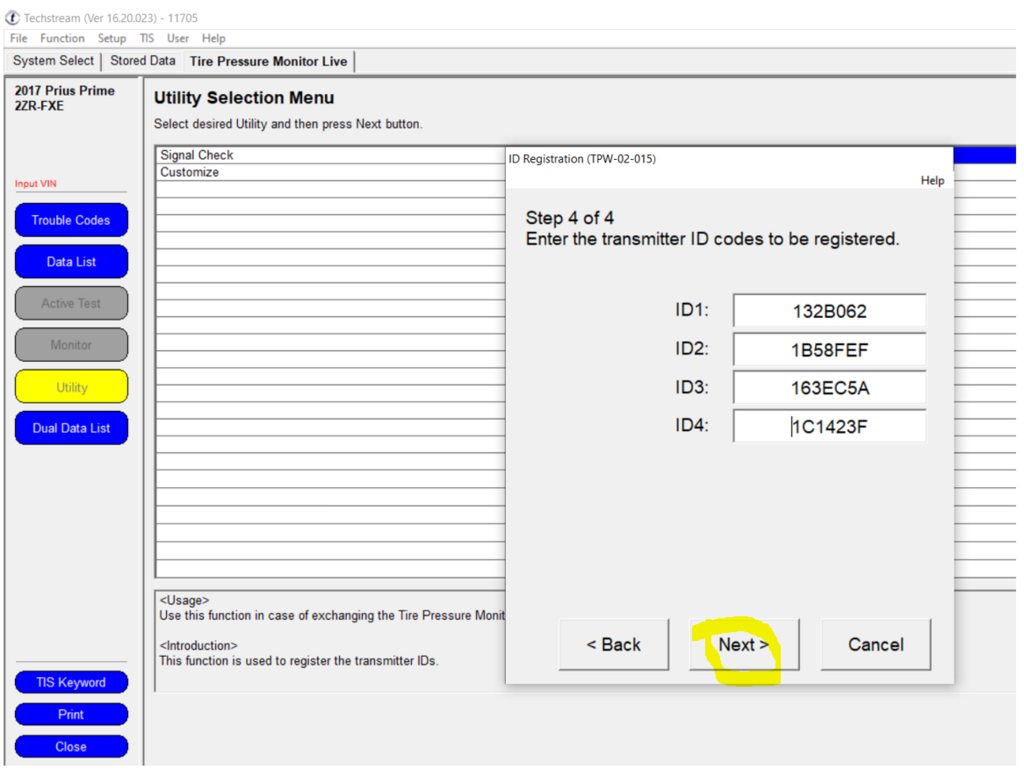Open the Help menu in menu bar
Screen dimensions: 1024x770
(x=214, y=39)
